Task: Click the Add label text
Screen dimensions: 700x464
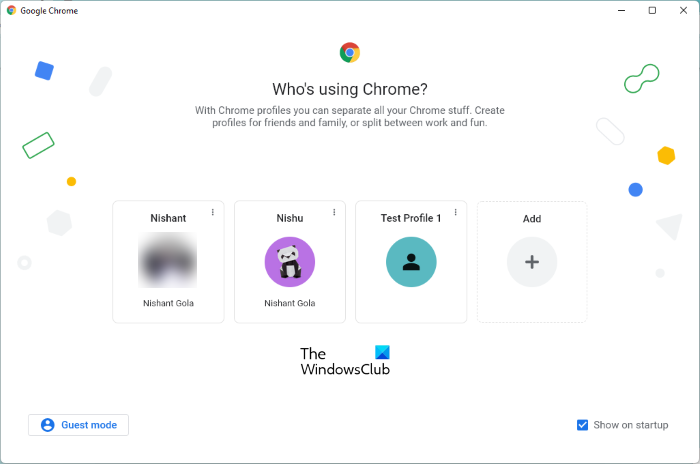Action: coord(532,218)
